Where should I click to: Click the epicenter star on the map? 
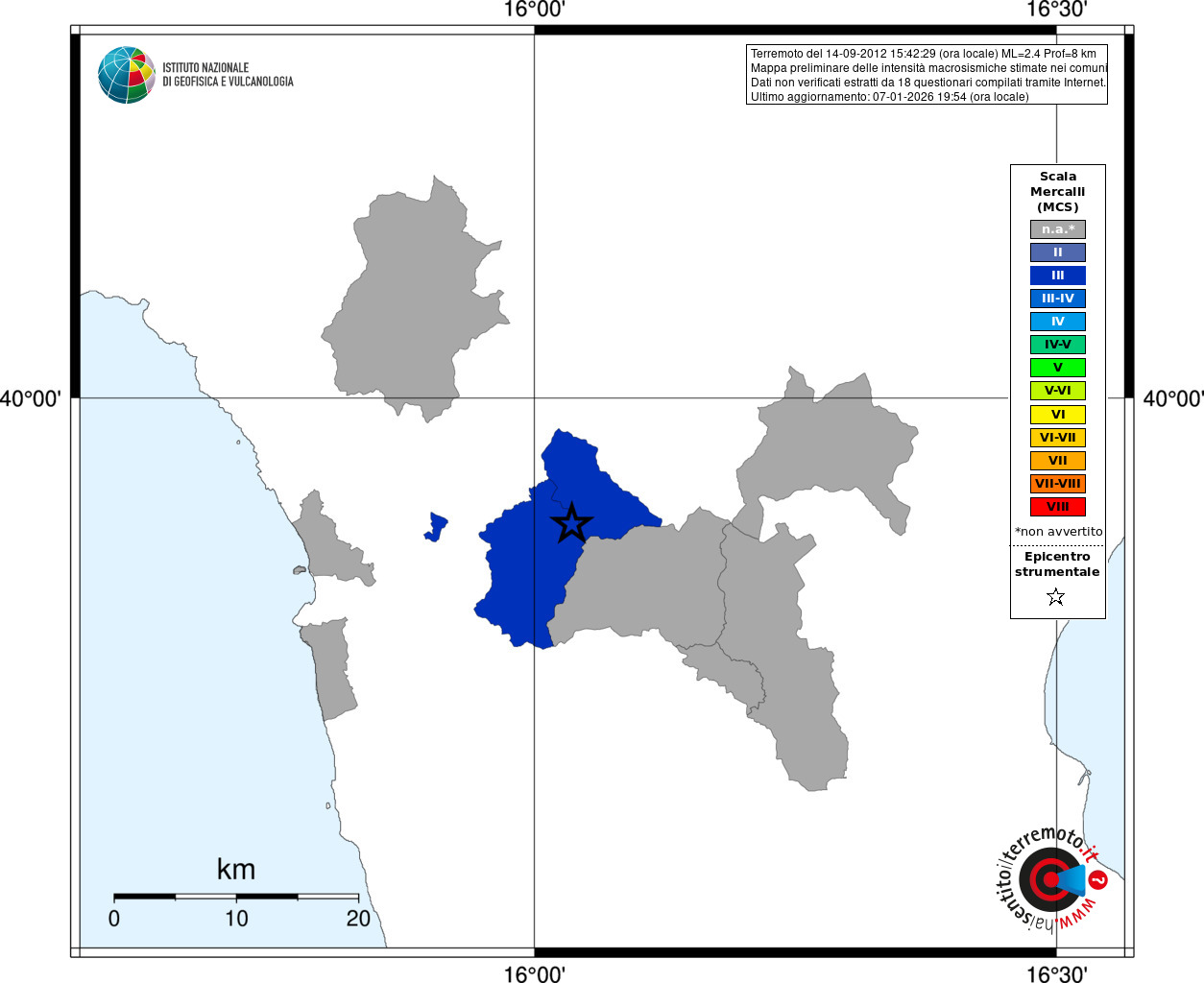571,523
